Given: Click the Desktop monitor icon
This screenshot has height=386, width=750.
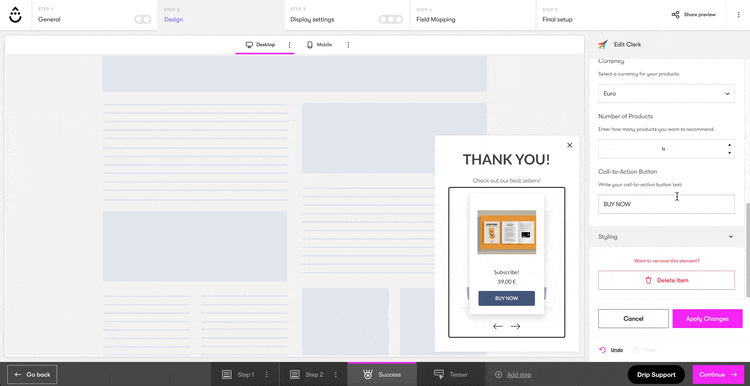Looking at the screenshot, I should tap(249, 44).
